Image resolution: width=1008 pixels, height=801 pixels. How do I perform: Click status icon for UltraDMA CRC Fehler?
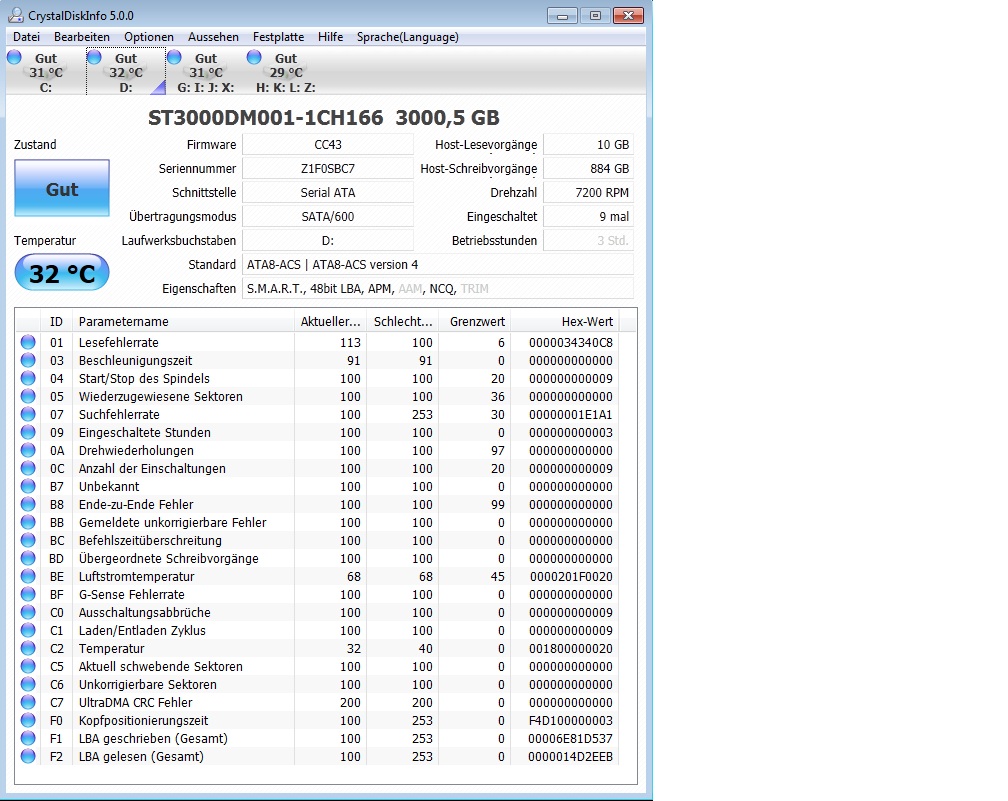28,702
